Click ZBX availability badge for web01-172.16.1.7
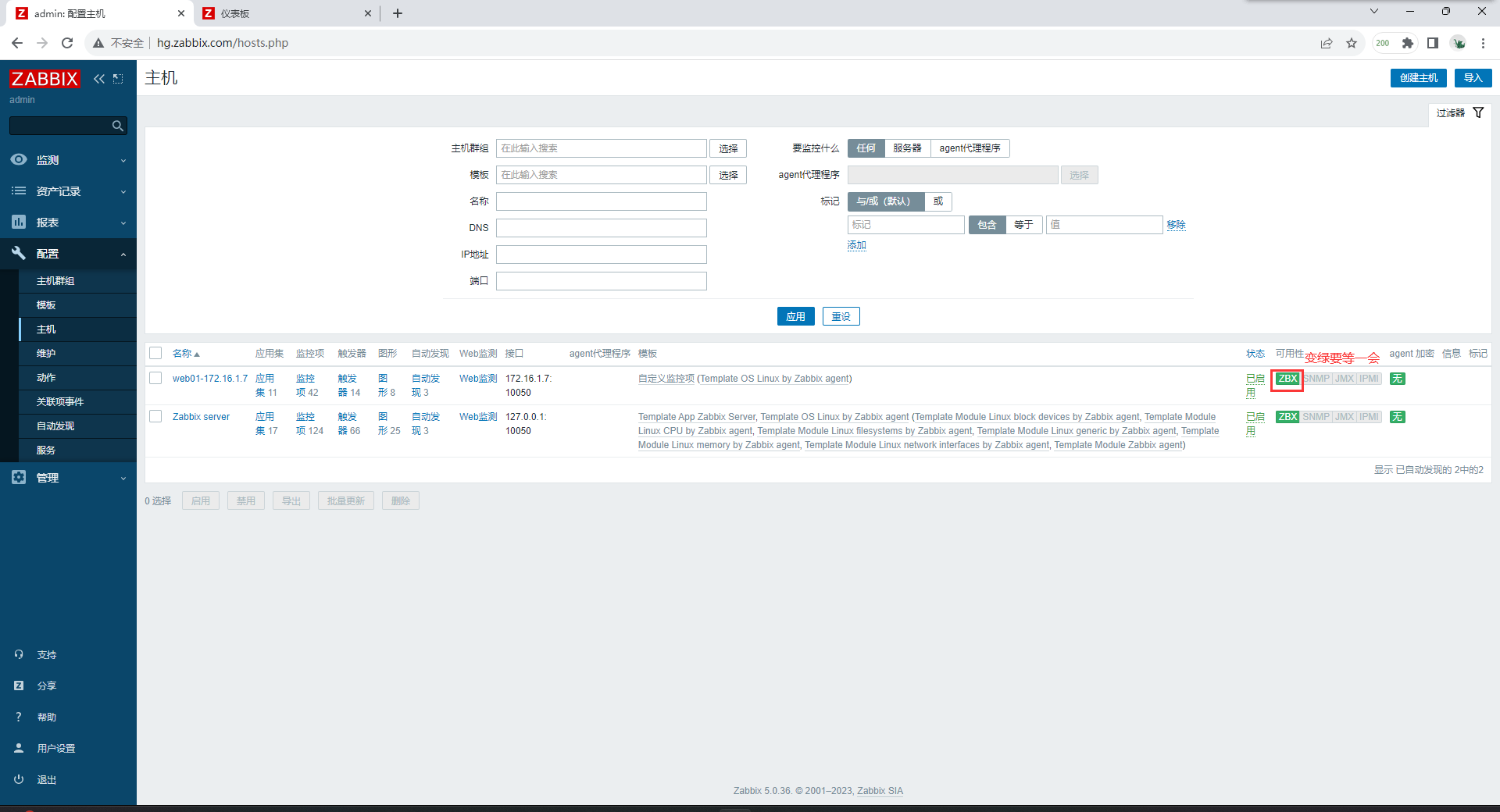 [x=1287, y=379]
